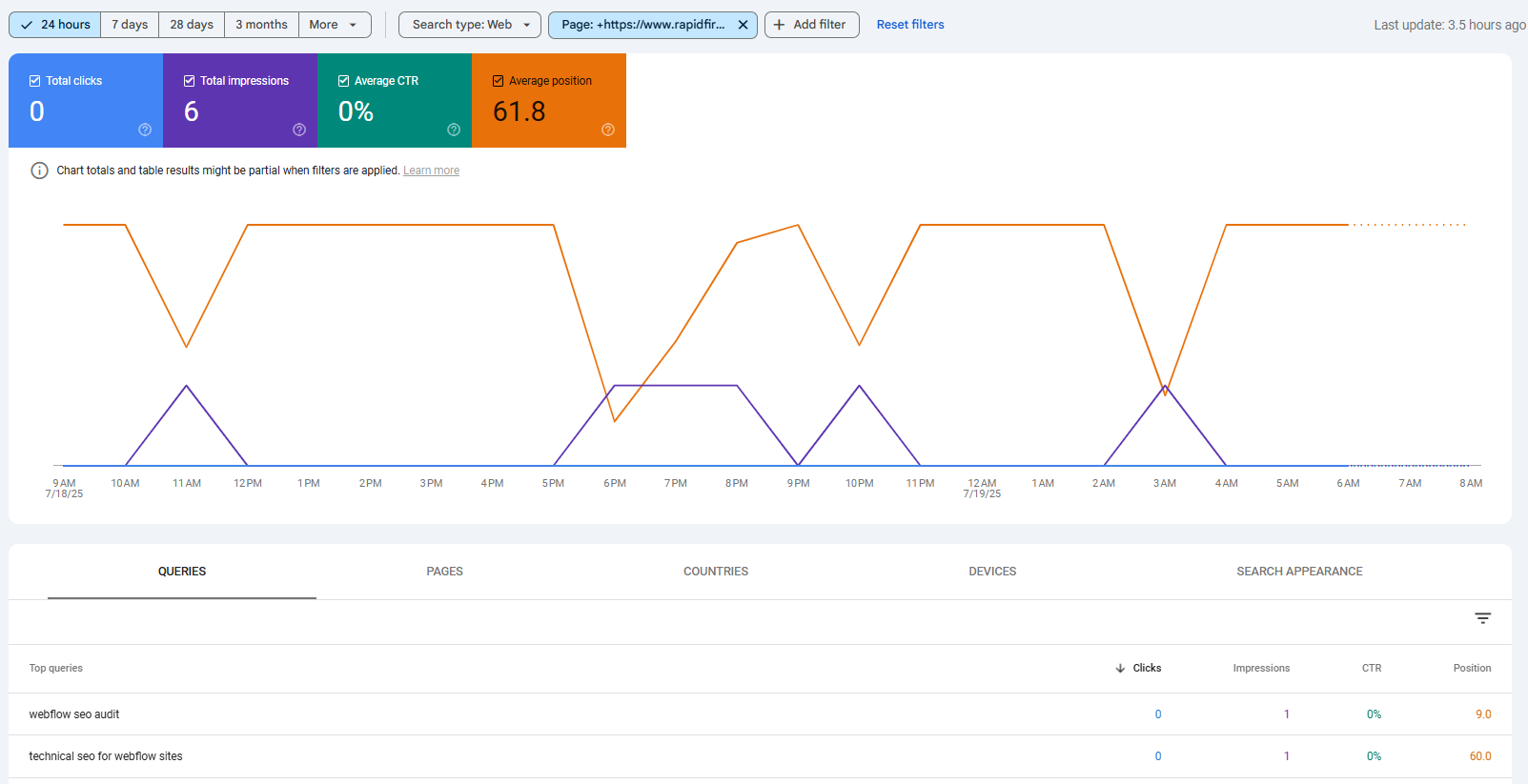Toggle the Average CTR checkbox
The image size is (1528, 784).
point(343,81)
